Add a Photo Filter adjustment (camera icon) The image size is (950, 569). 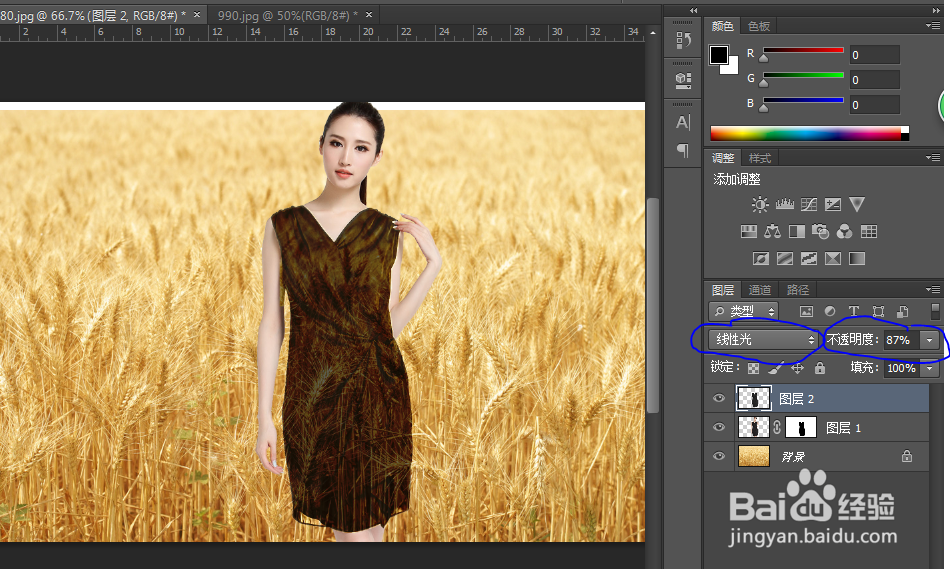[821, 232]
